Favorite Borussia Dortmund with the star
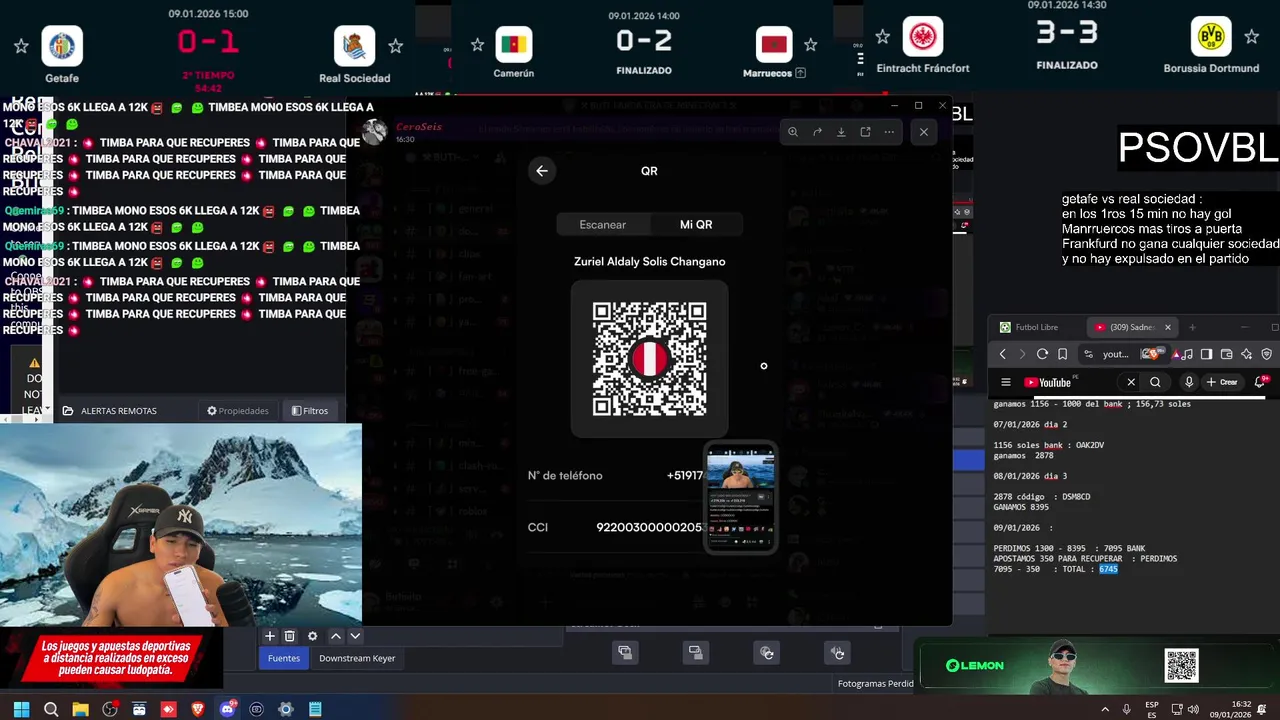 (1251, 37)
